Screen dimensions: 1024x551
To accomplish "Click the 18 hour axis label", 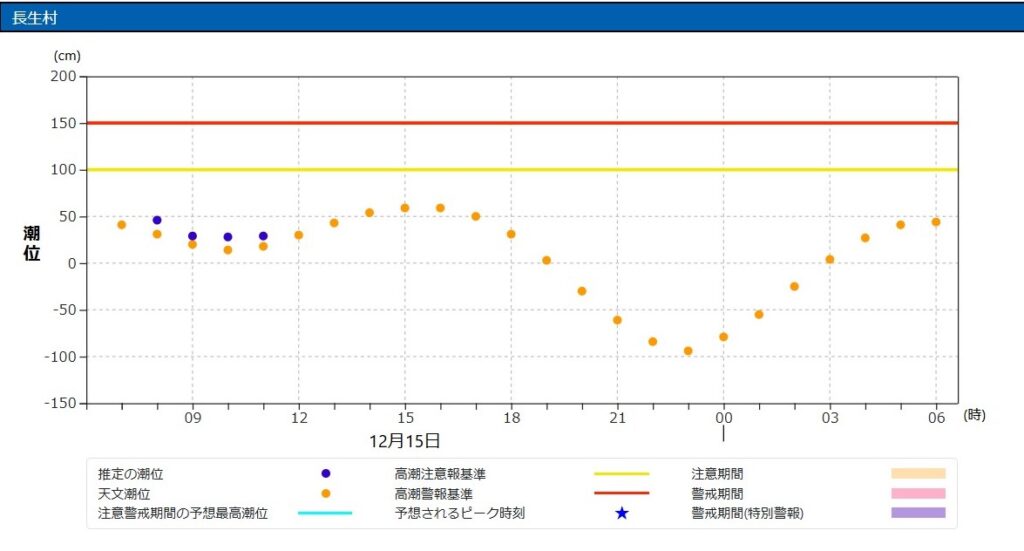I will (511, 418).
